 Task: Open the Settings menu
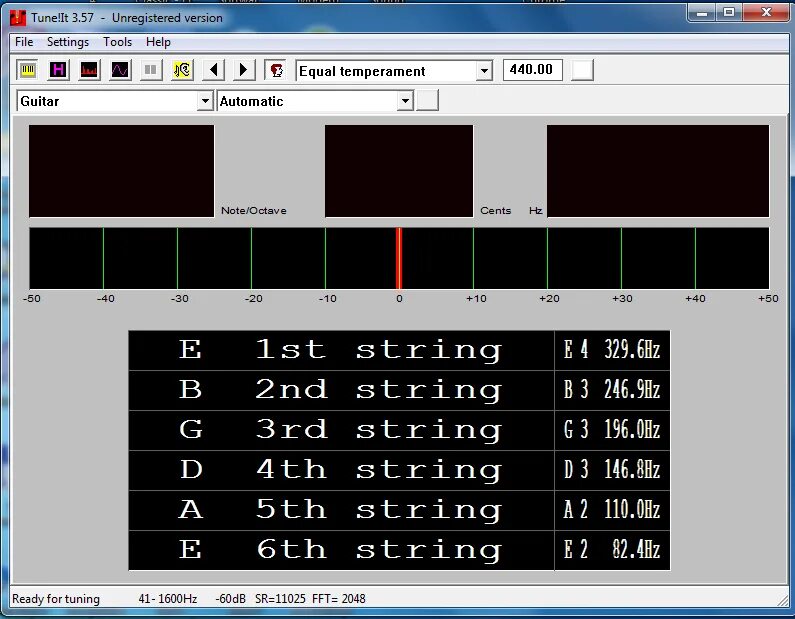pos(68,42)
